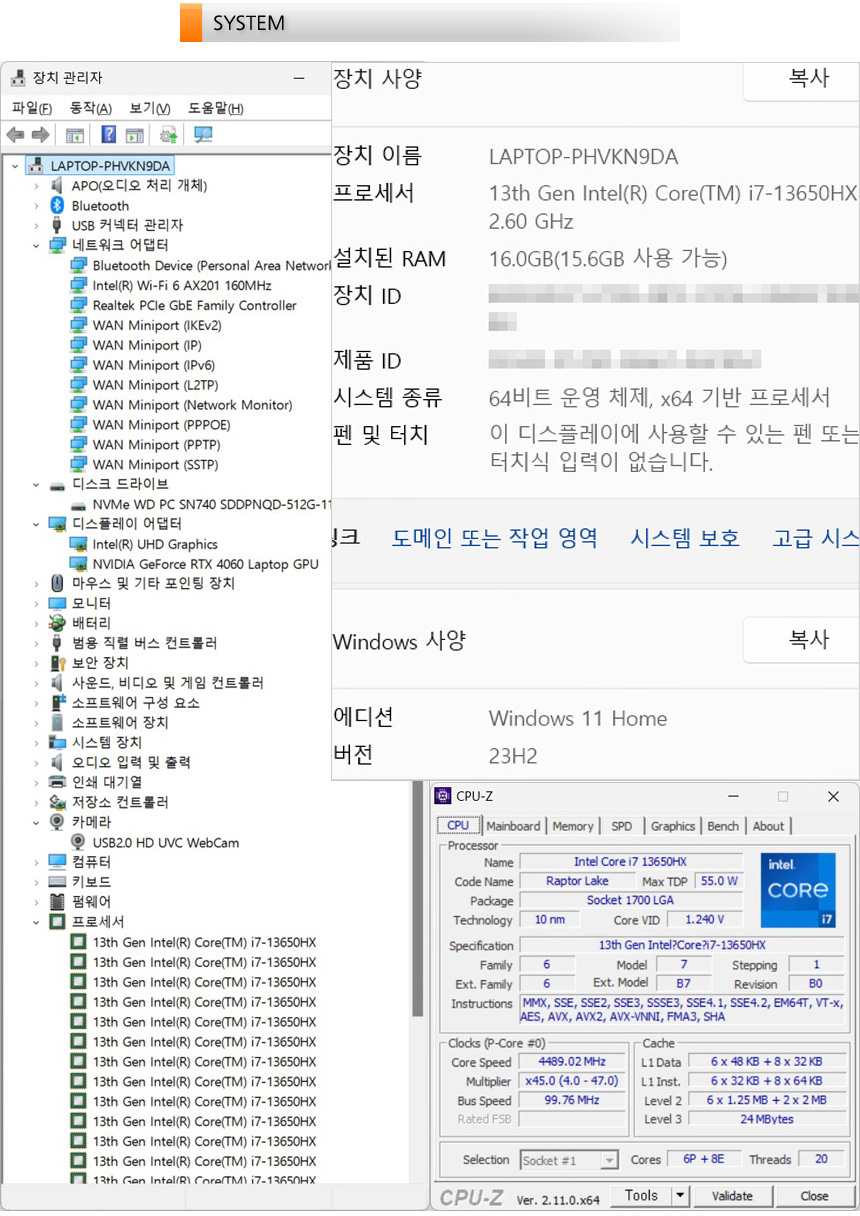Click the 디스크 드라이브 category icon

coord(58,484)
